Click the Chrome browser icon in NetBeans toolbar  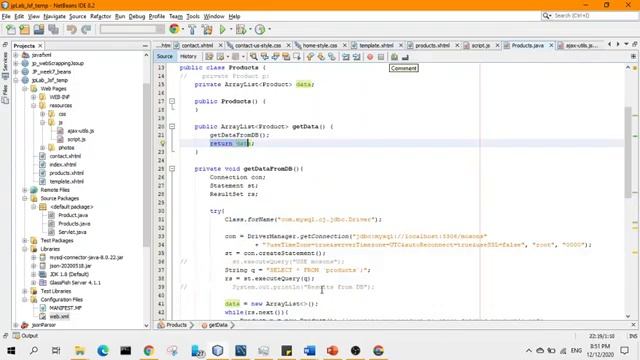pos(174,29)
